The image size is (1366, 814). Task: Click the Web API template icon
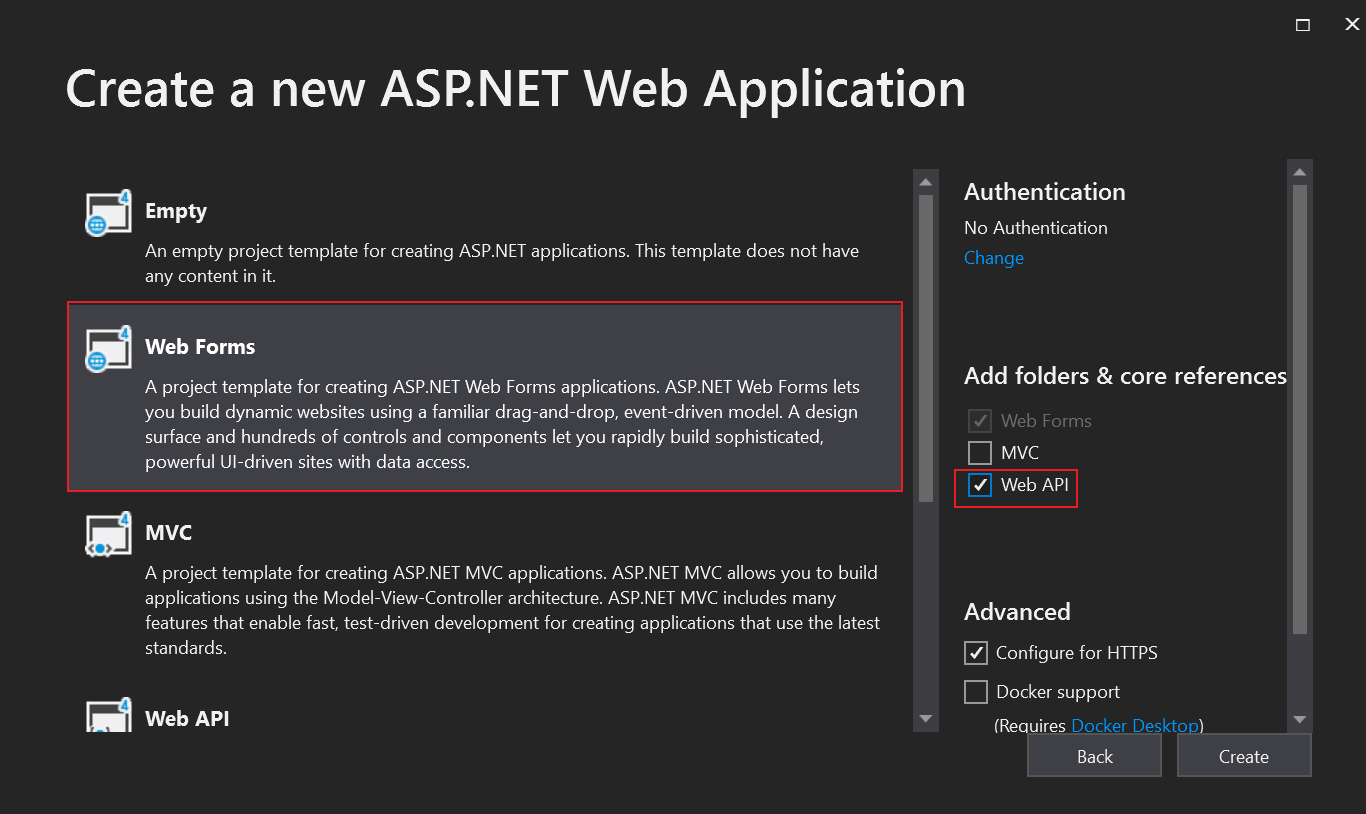(x=108, y=716)
